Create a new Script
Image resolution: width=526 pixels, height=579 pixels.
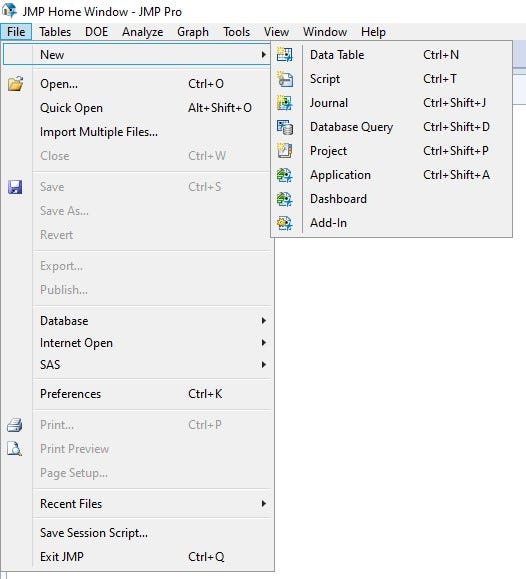coord(392,79)
